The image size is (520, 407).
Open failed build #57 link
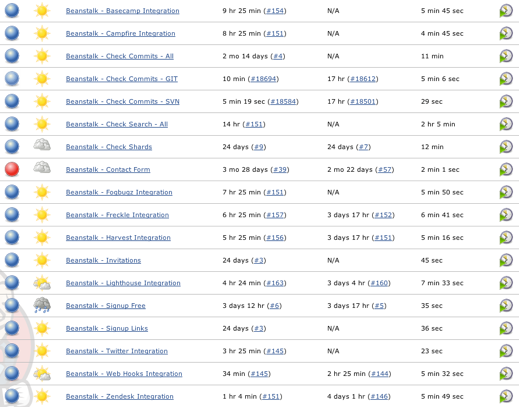click(x=385, y=170)
